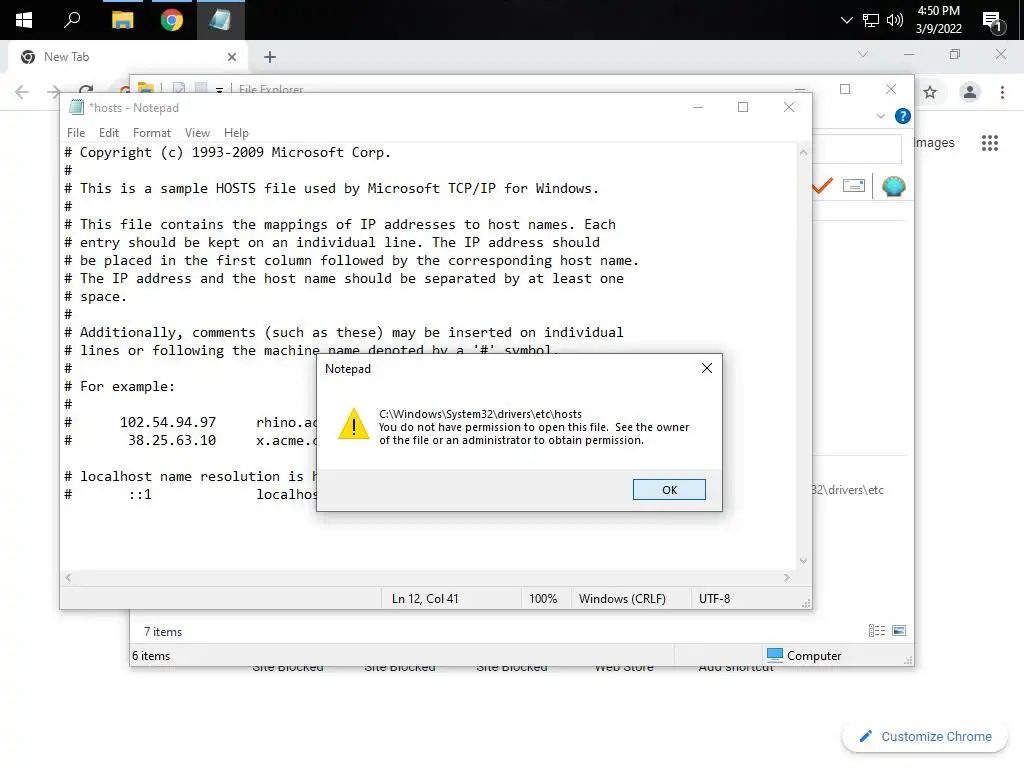Open a new Chrome tab with plus

(270, 57)
